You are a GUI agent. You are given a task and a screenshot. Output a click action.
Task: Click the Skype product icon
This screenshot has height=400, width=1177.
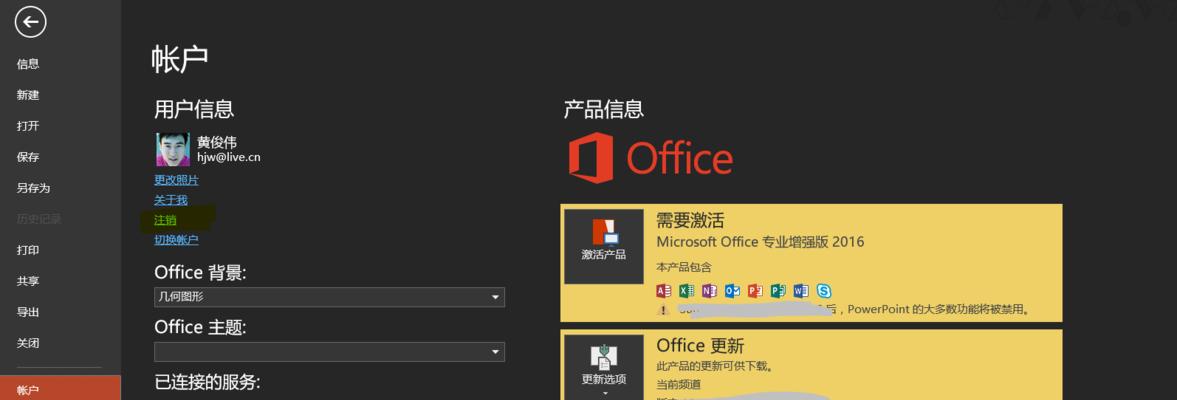(823, 290)
